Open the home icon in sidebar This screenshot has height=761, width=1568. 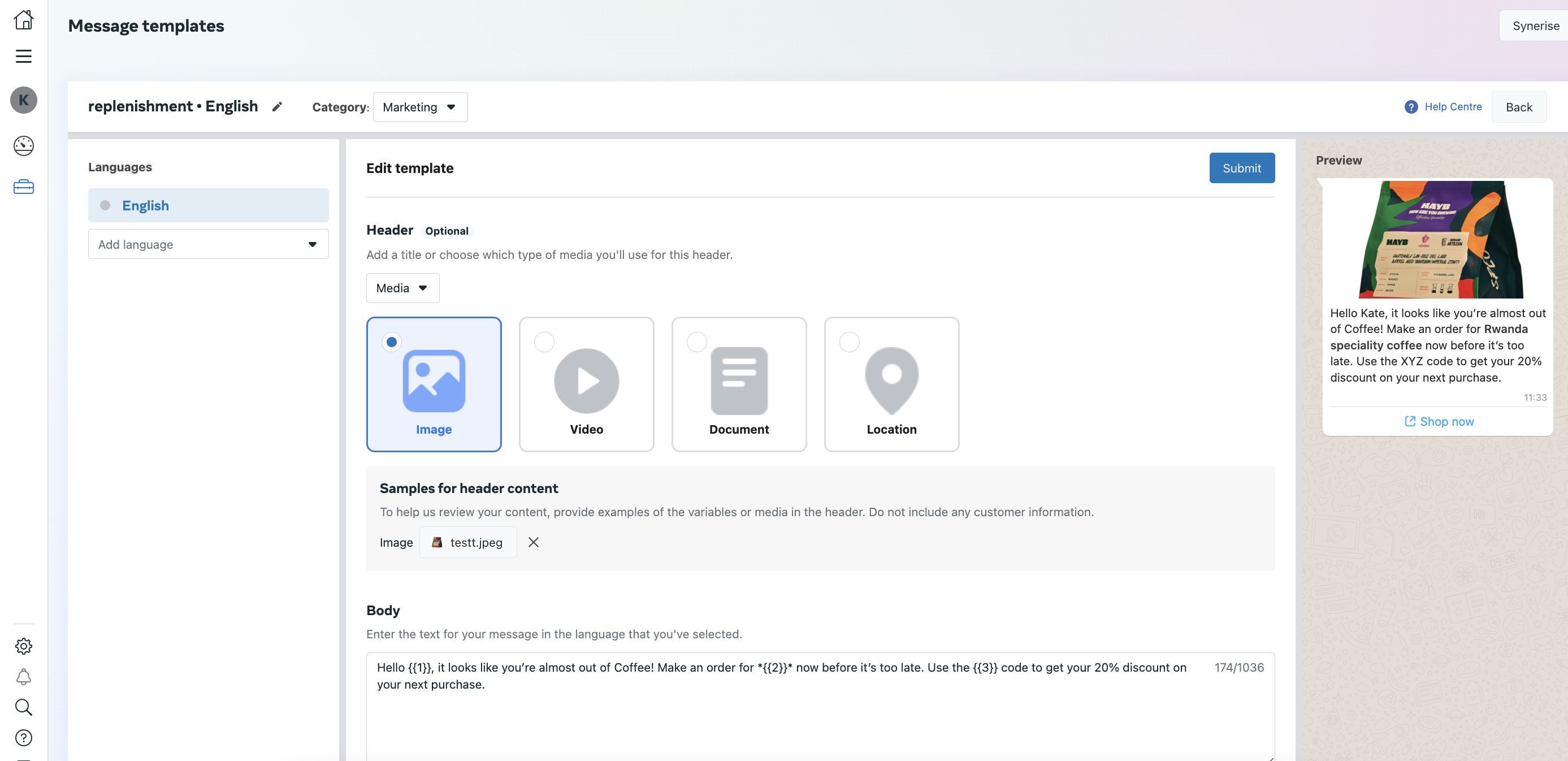[23, 19]
